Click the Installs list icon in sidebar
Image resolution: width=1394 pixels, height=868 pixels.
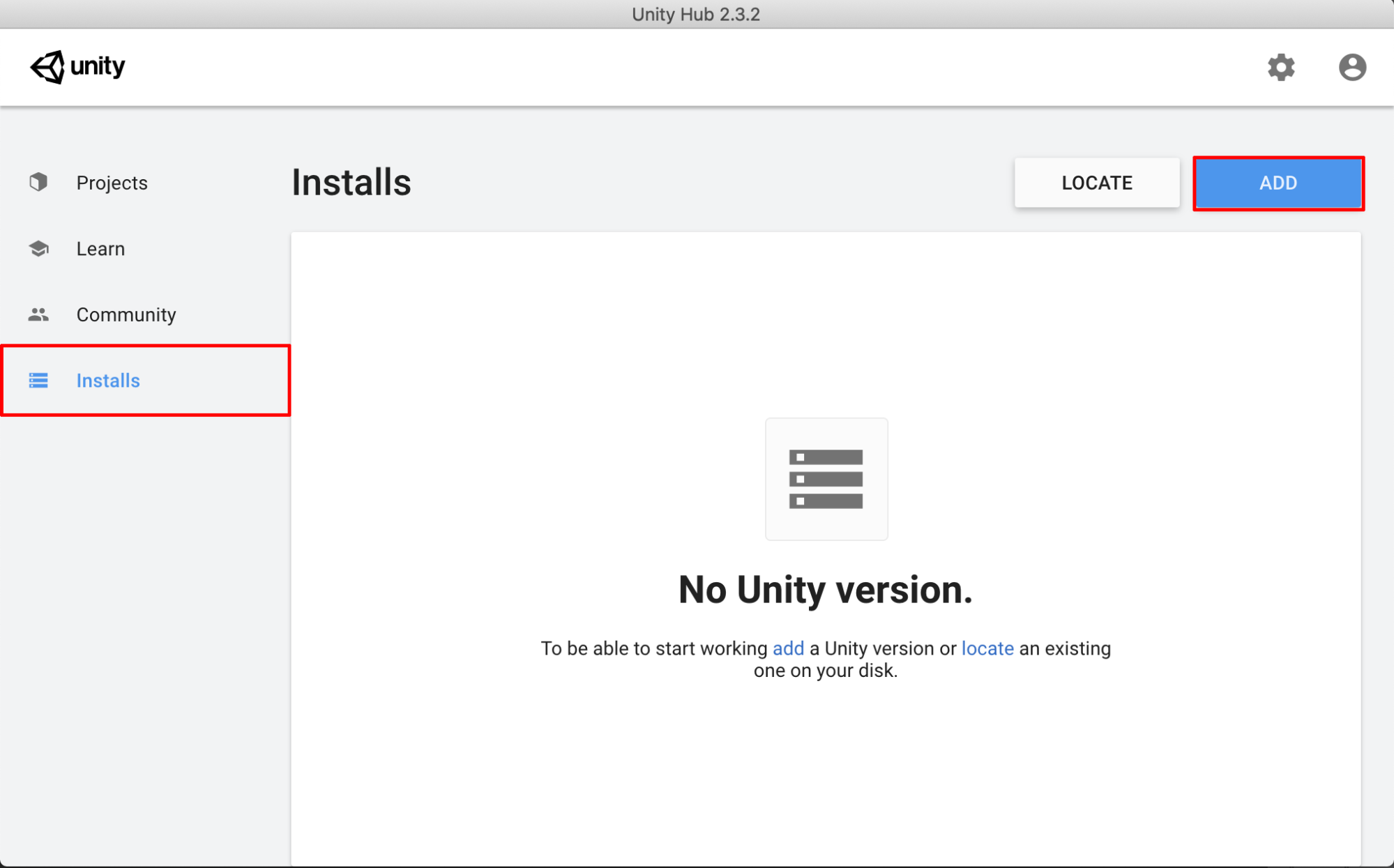pos(38,381)
